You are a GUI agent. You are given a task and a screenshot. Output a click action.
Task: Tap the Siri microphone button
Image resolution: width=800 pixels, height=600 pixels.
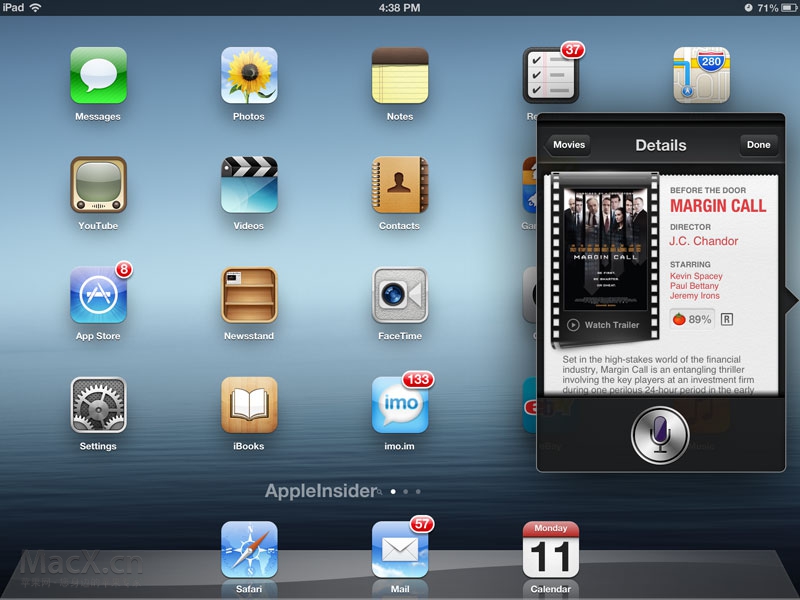[x=660, y=435]
